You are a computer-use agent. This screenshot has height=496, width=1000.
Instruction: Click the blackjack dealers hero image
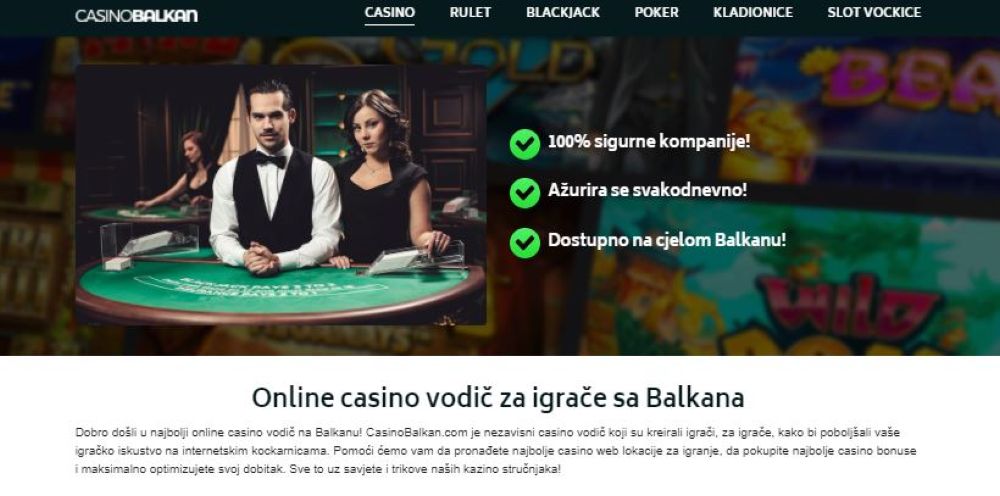click(x=281, y=194)
